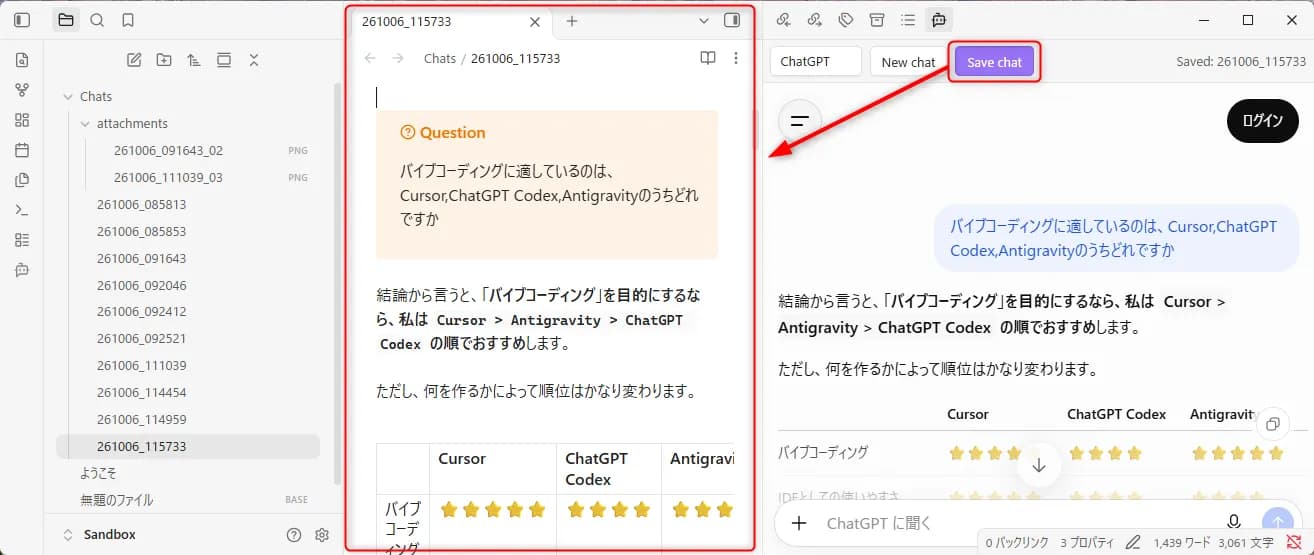Screen dimensions: 1314x555
Task: Change sort order icon in file explorer
Action: coord(194,60)
